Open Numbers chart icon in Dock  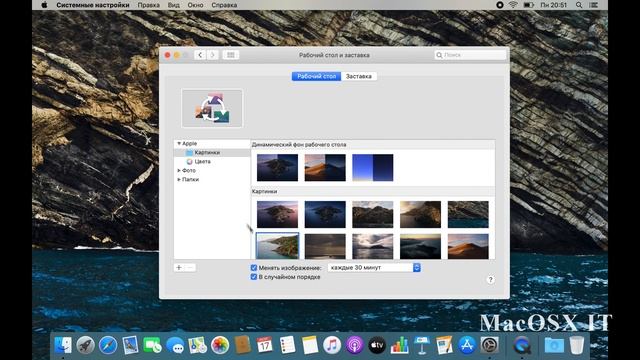click(400, 345)
